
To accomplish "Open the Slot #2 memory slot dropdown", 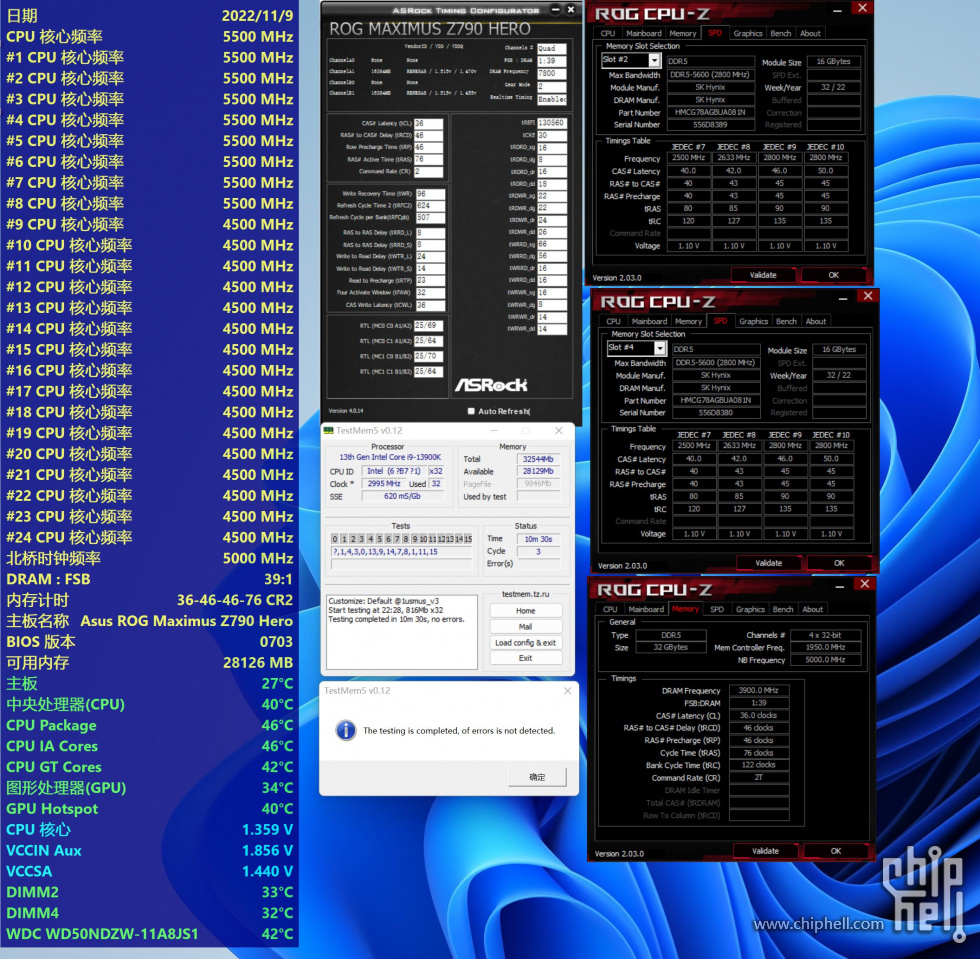I will [654, 60].
